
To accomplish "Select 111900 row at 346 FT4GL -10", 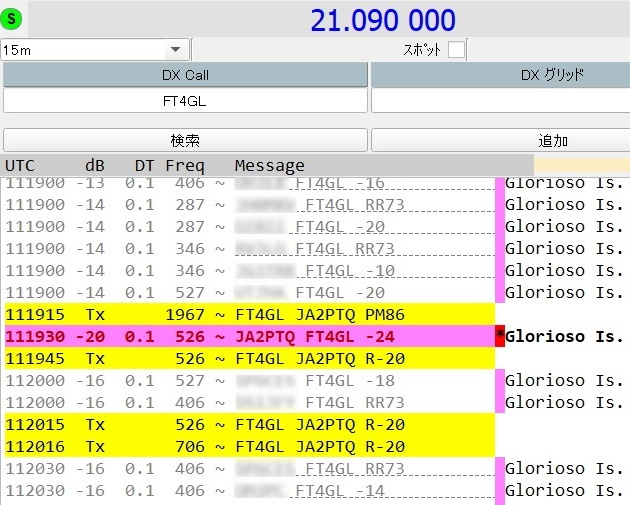I will (x=250, y=271).
